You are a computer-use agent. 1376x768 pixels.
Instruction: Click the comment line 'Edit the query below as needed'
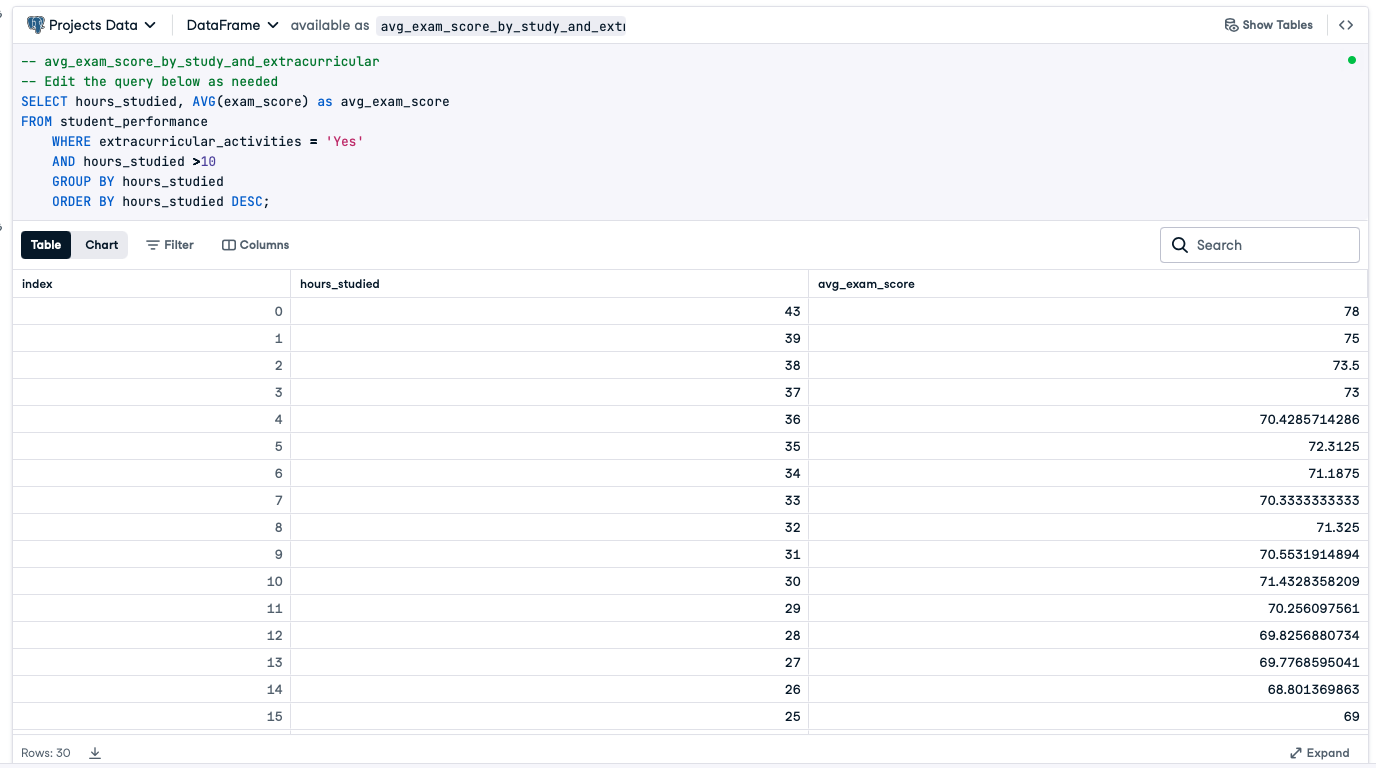149,81
